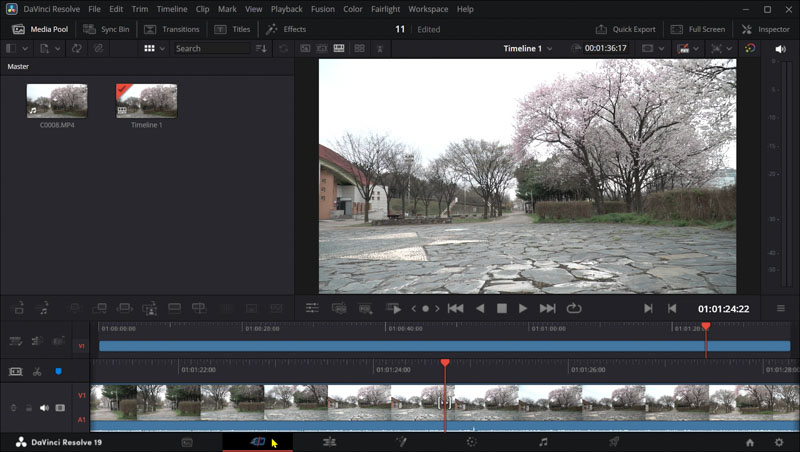
Task: Click the media pool Search field
Action: (211, 48)
